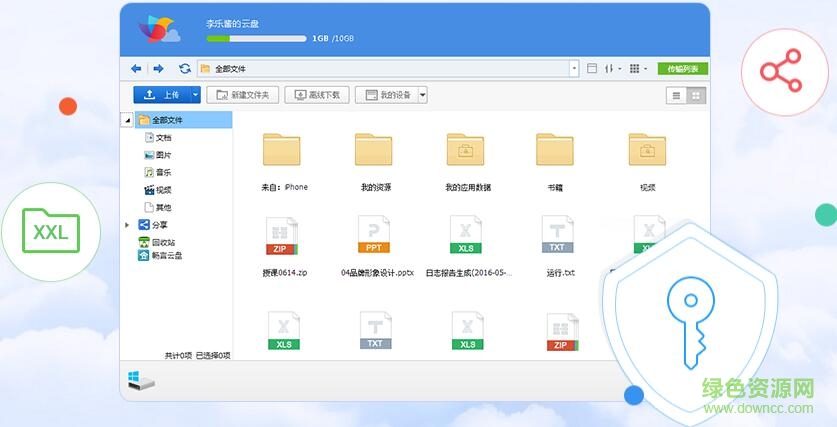Screen dimensions: 837x427
Task: Go forward with the right arrow
Action: click(159, 68)
